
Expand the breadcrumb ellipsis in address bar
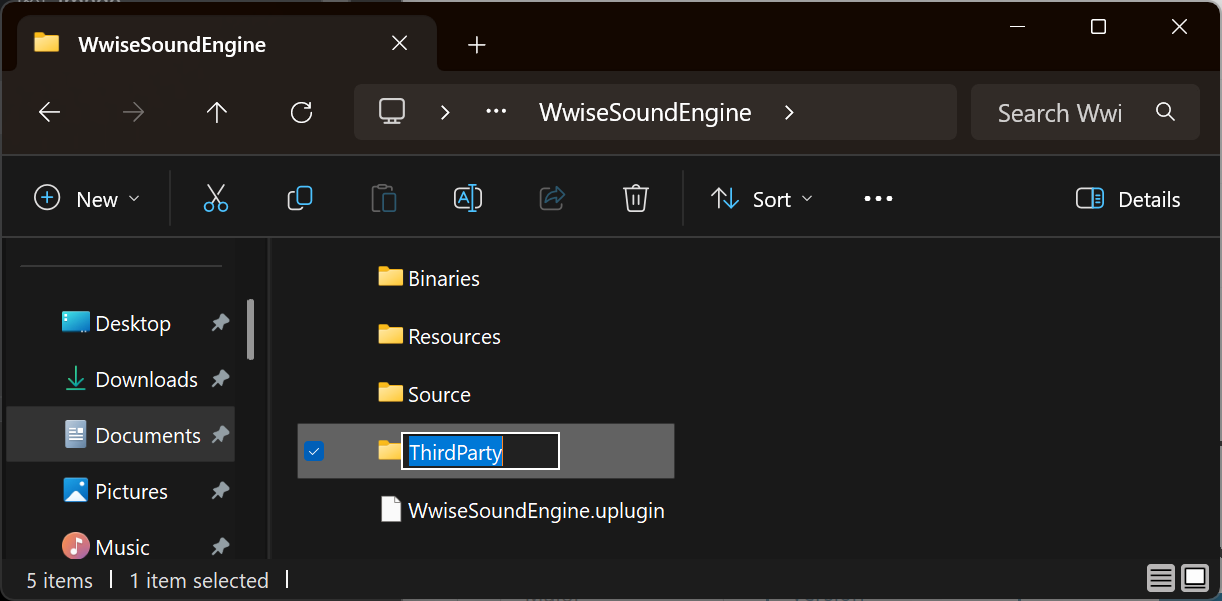[x=495, y=112]
